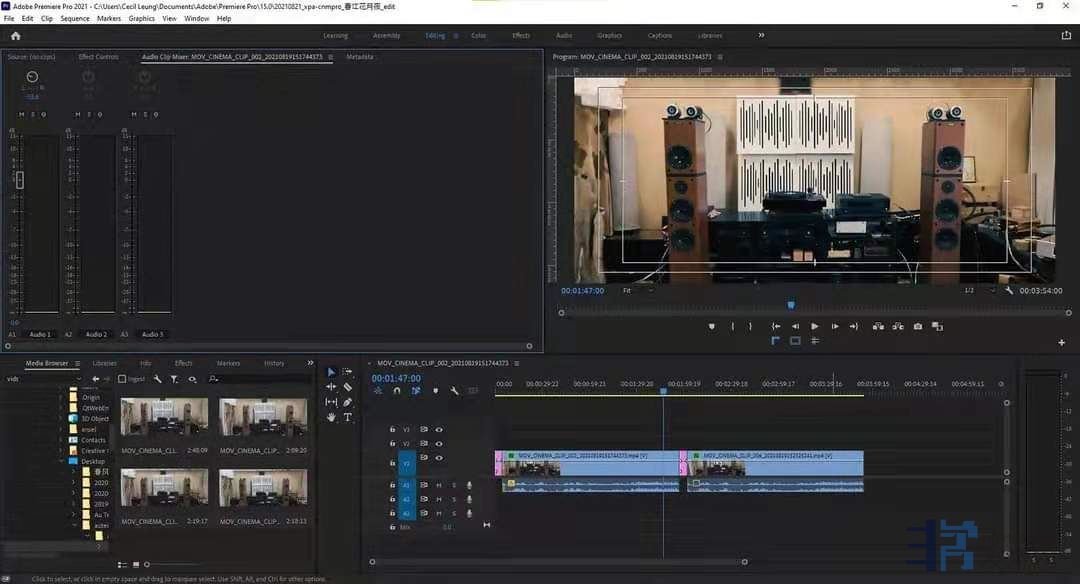
Task: Open the Effect Controls panel tab
Action: tap(98, 57)
